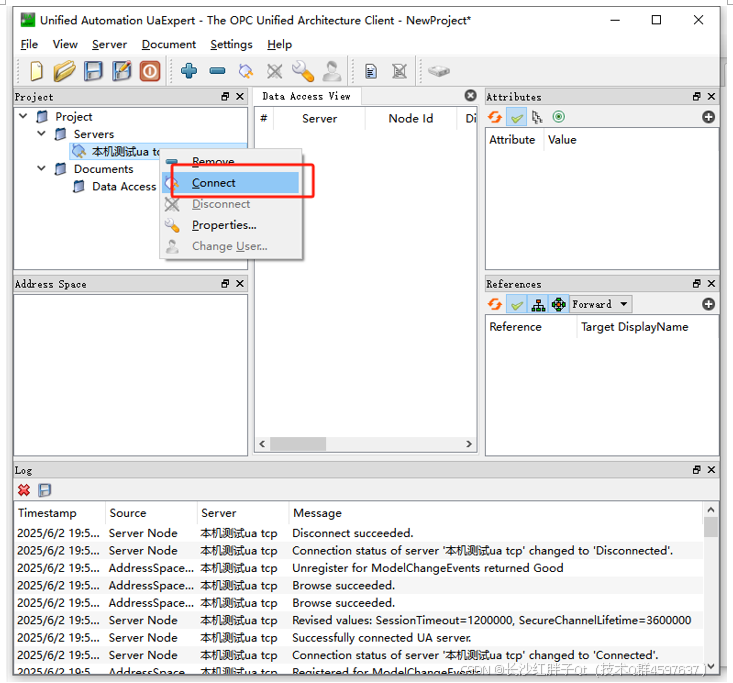
Task: Close the Data Access View tab
Action: [x=470, y=95]
